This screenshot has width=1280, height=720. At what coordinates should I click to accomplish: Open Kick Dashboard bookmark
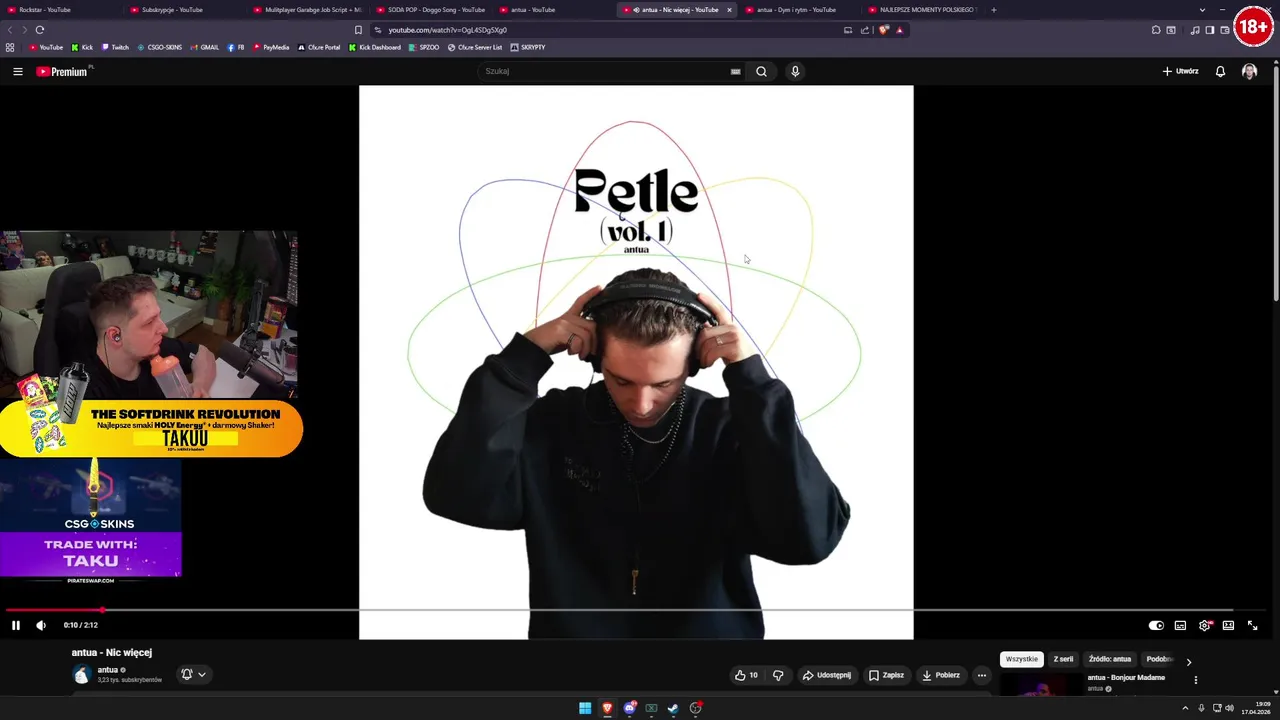tap(375, 47)
